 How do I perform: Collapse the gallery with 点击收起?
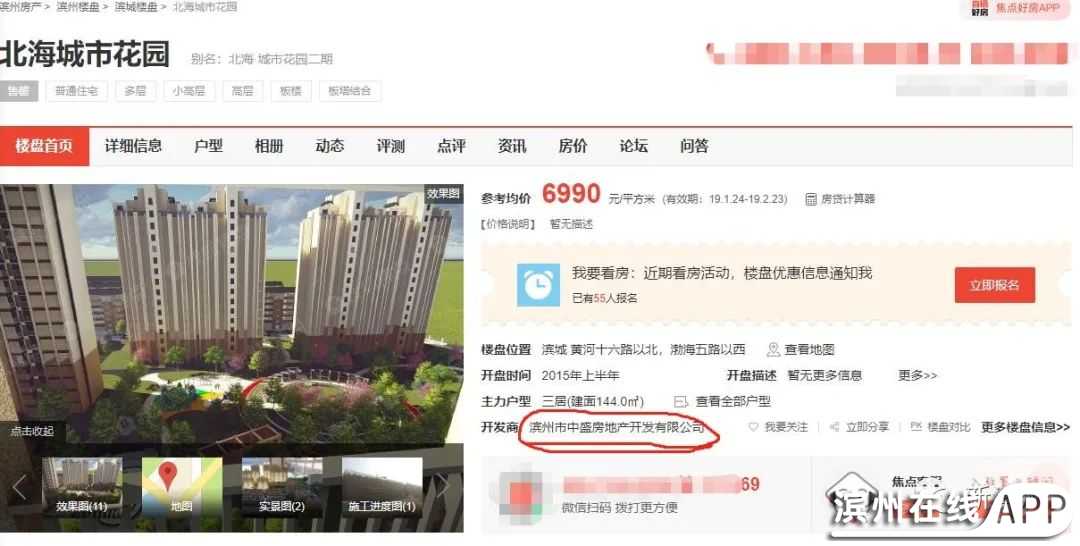point(32,431)
